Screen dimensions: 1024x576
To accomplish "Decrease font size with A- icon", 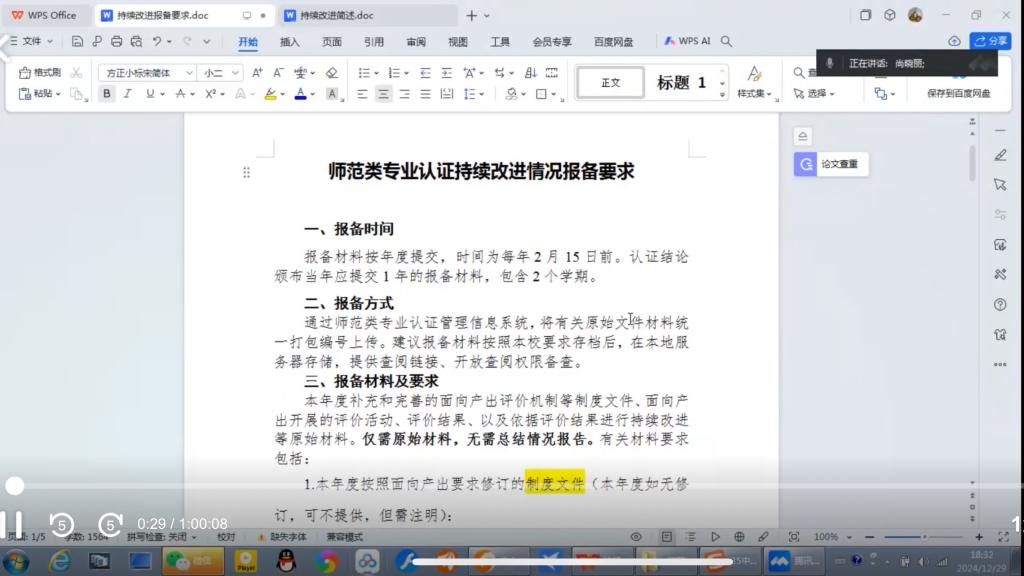I will point(278,72).
